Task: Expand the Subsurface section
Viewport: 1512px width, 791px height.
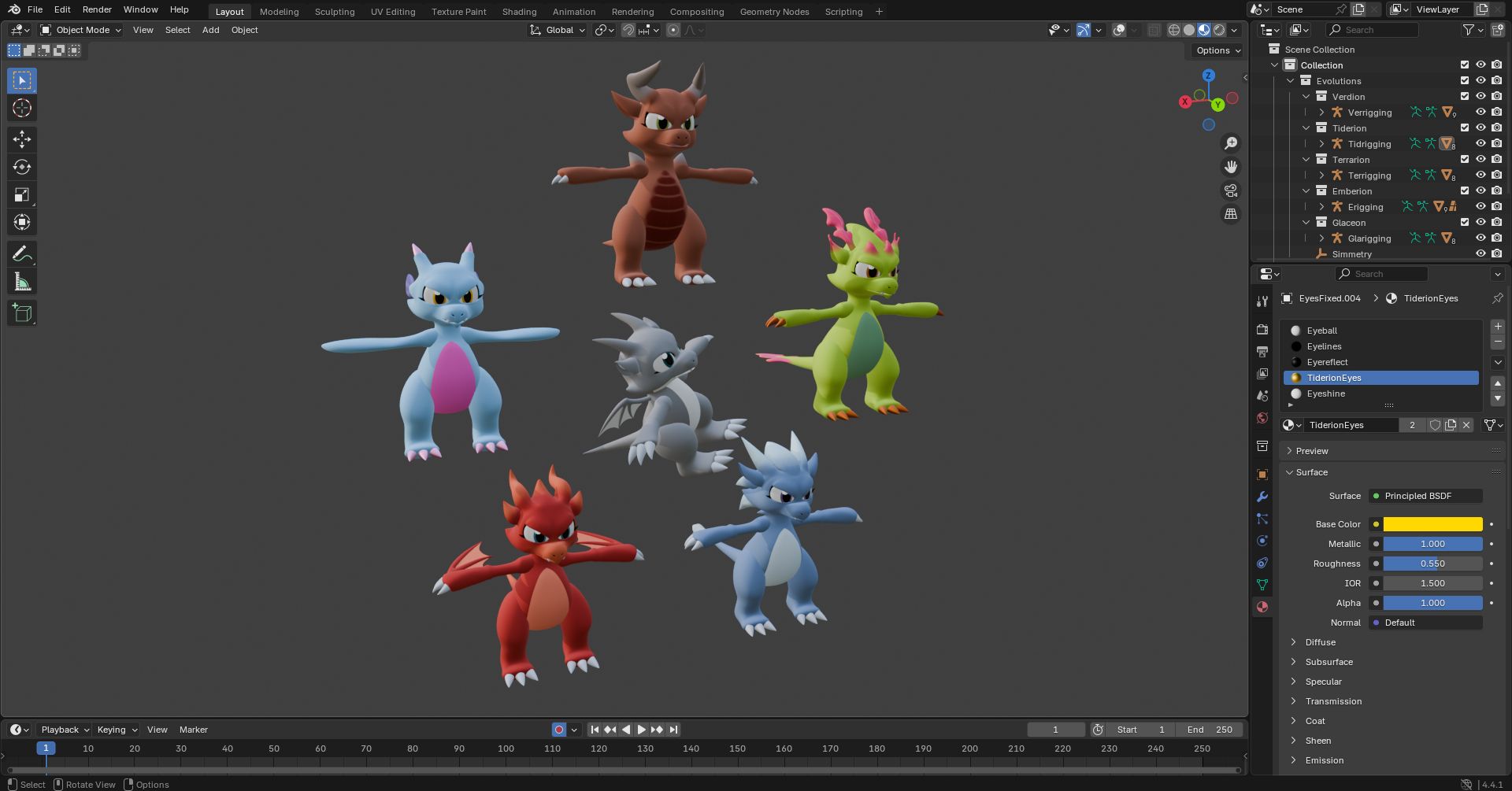Action: click(x=1329, y=662)
